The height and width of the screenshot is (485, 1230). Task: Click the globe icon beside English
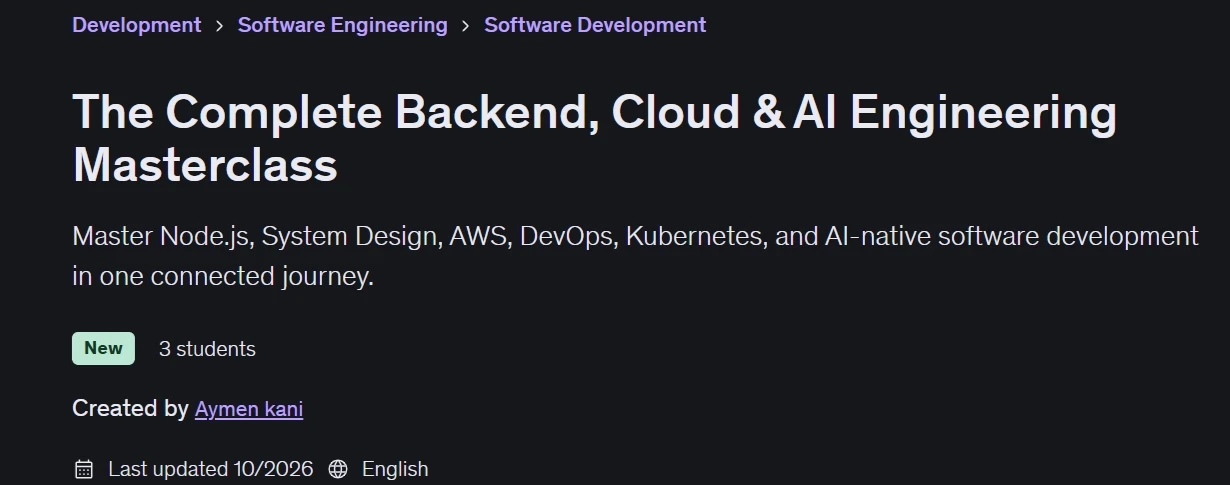coord(338,469)
